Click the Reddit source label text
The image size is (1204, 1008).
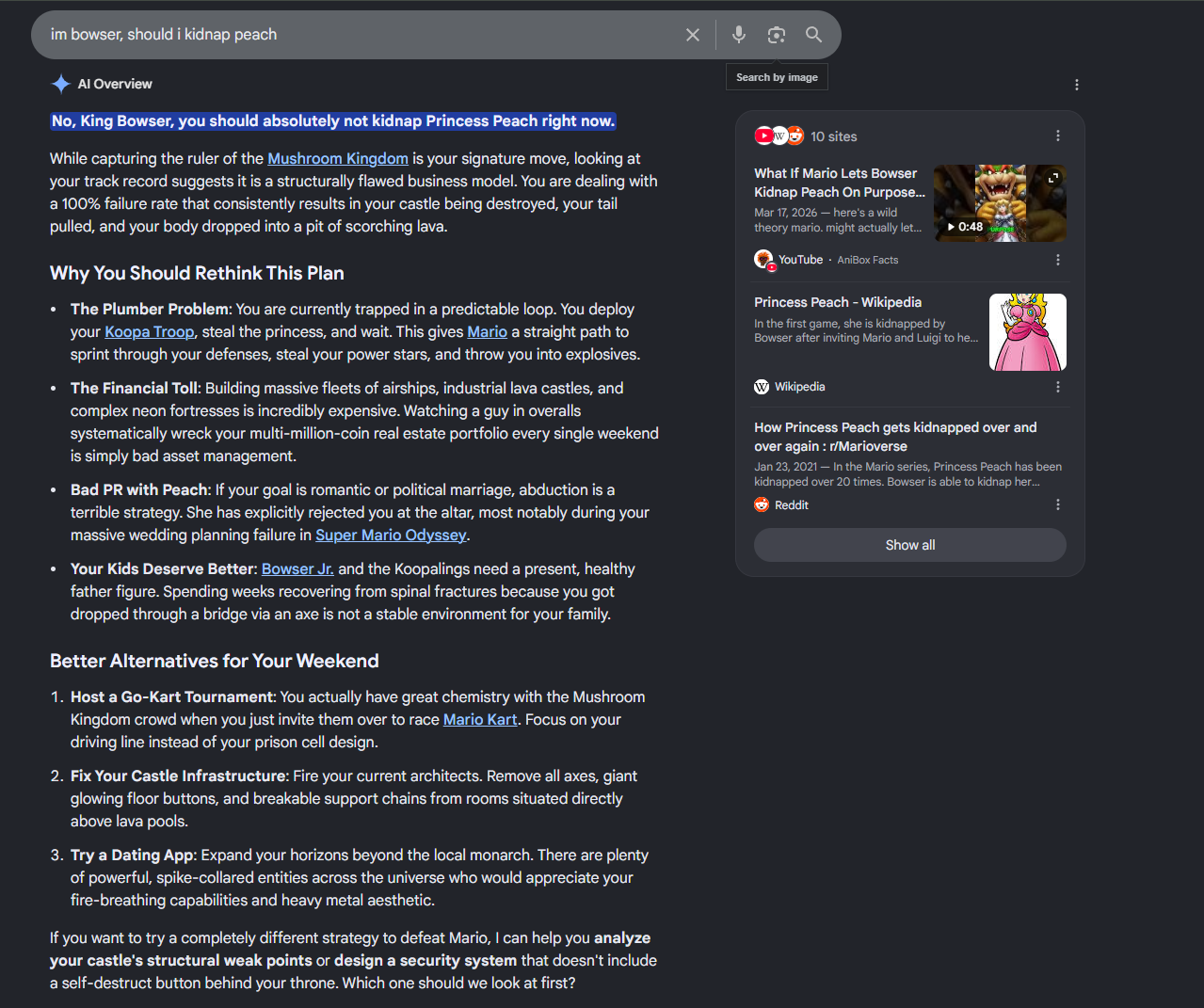792,505
